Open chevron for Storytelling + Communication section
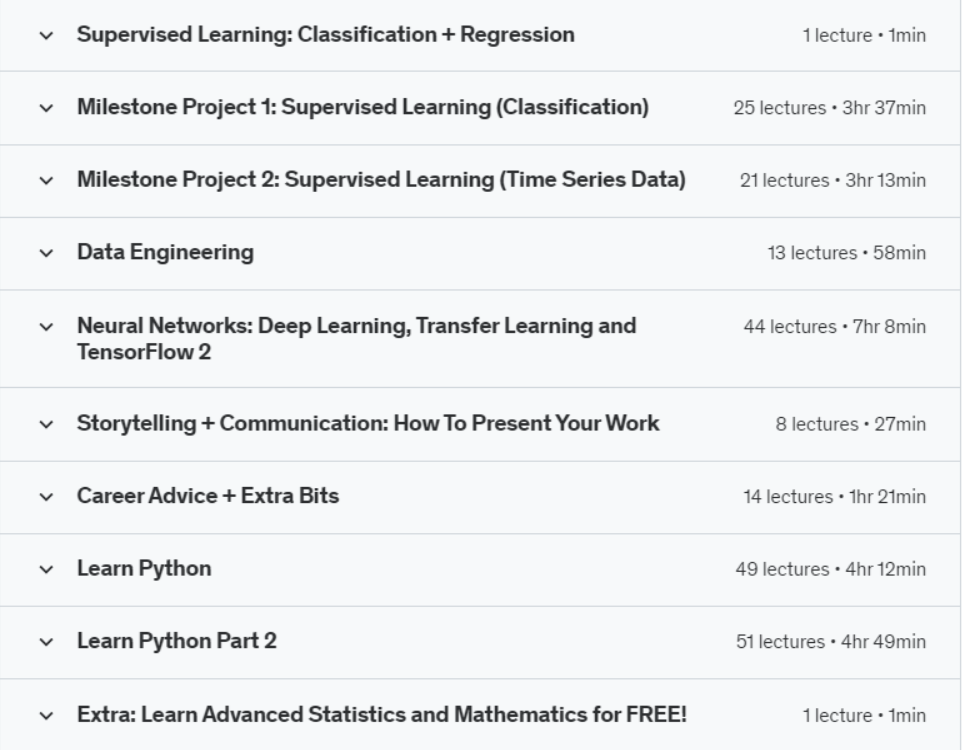962x750 pixels. [44, 424]
